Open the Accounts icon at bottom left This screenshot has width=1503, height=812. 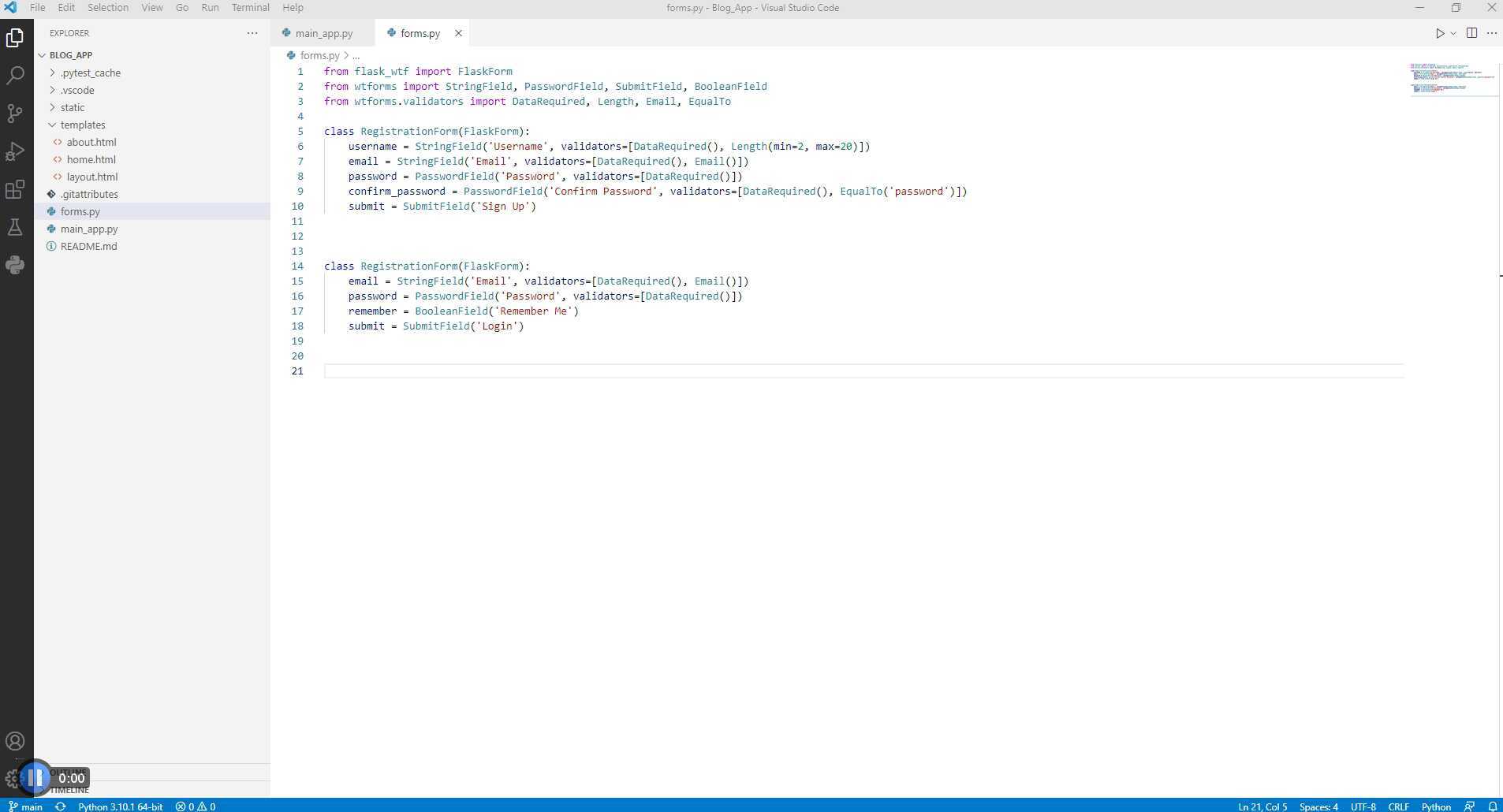pyautogui.click(x=15, y=741)
